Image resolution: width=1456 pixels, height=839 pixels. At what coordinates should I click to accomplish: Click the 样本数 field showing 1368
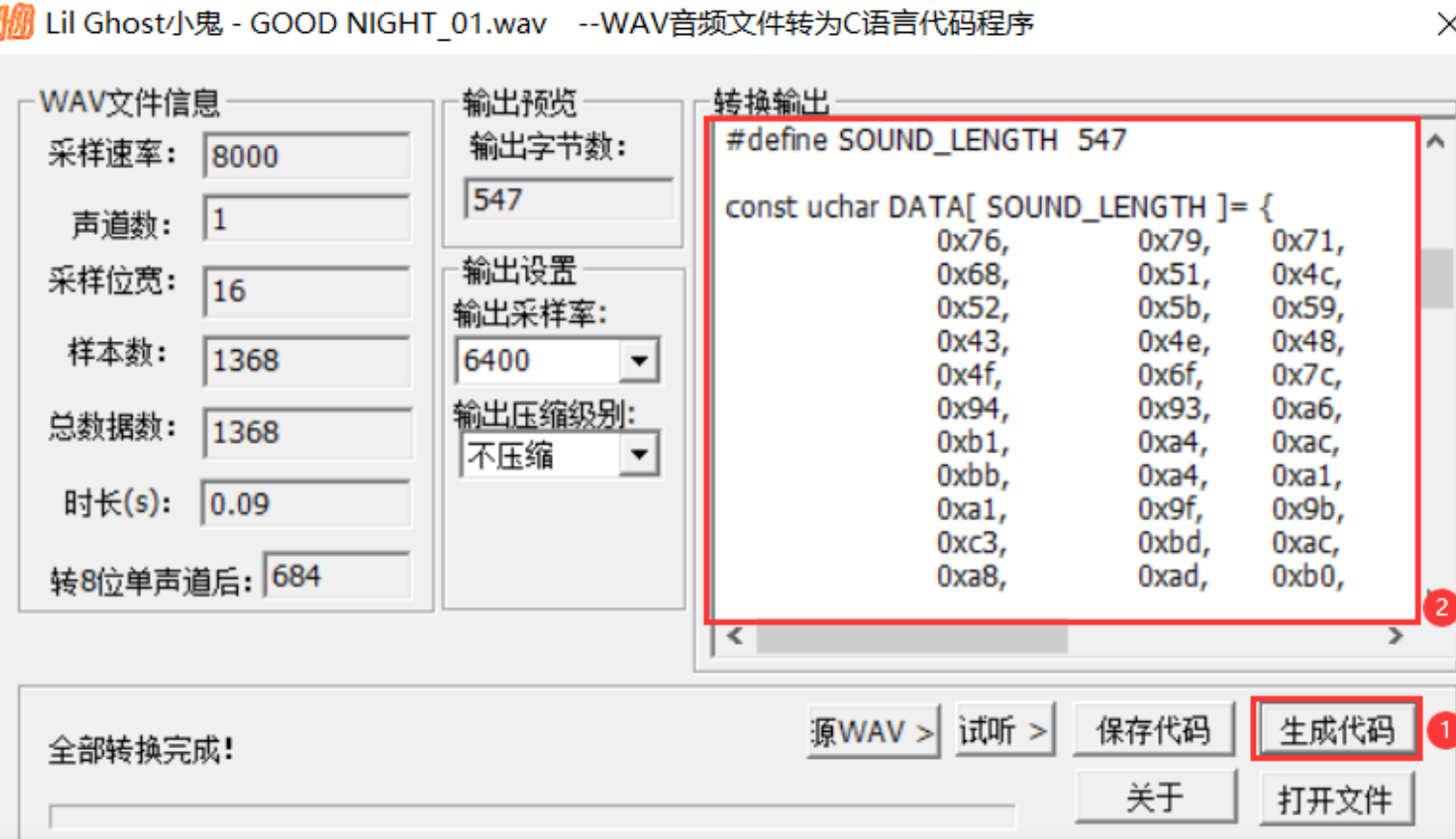pos(306,361)
